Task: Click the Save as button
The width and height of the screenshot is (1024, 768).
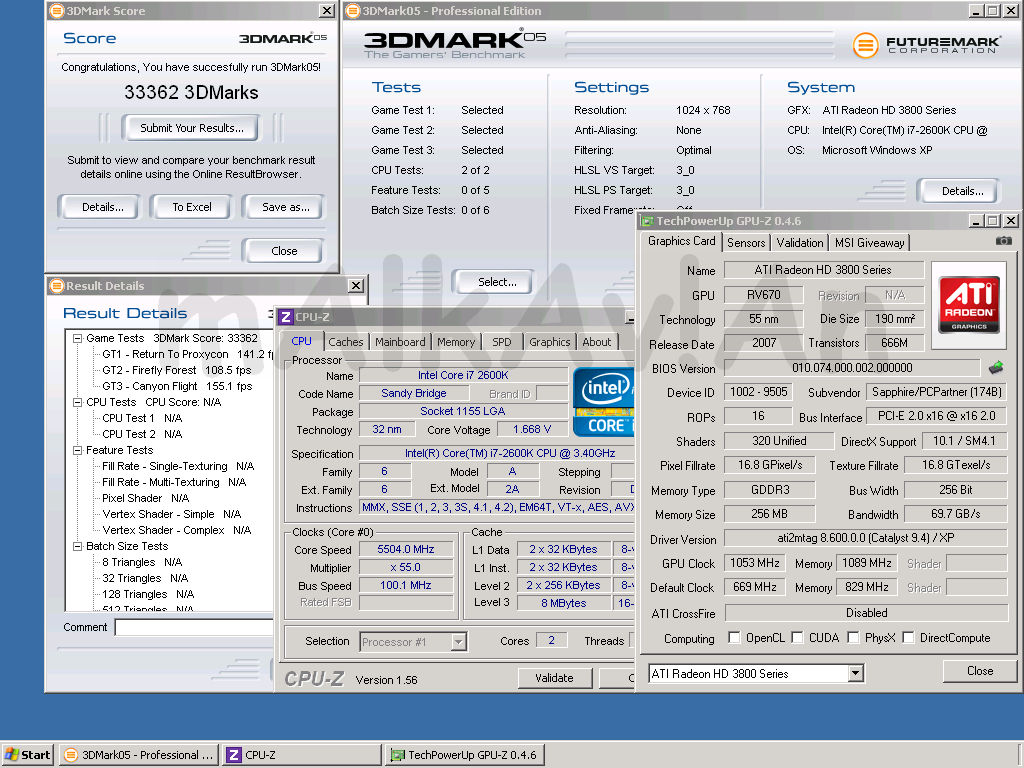Action: [285, 207]
